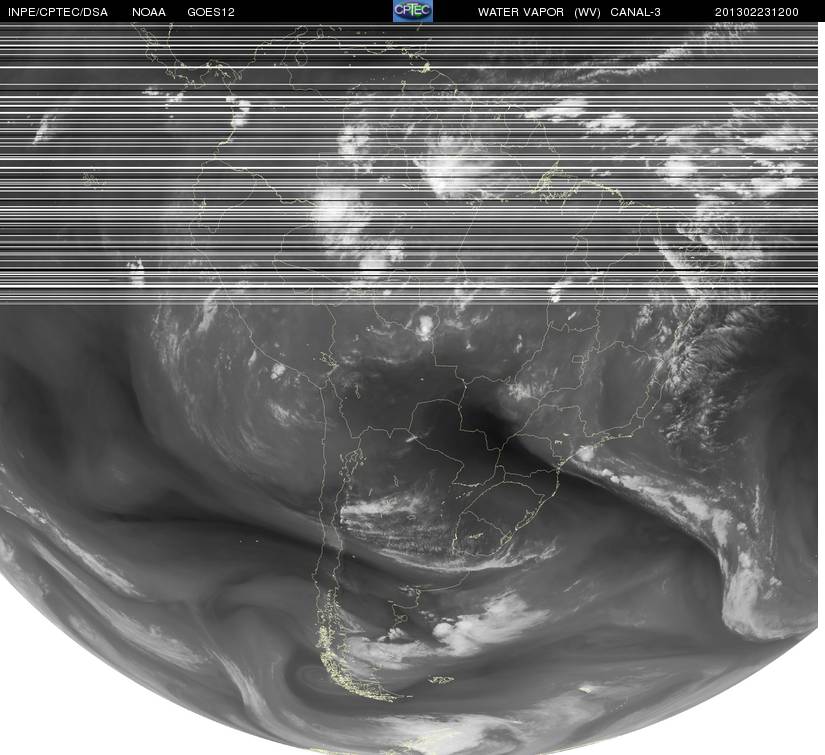825x755 pixels.
Task: Click the NOAA label in header
Action: (149, 12)
